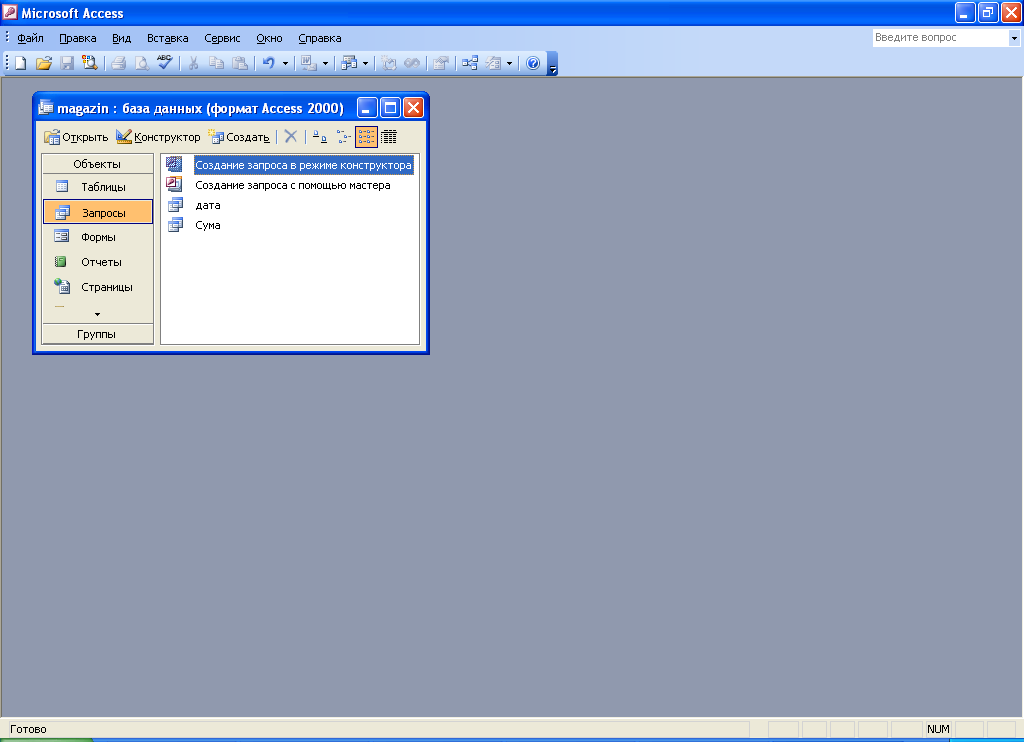This screenshot has width=1024, height=742.
Task: Click the Script editor infinity icon
Action: click(412, 63)
